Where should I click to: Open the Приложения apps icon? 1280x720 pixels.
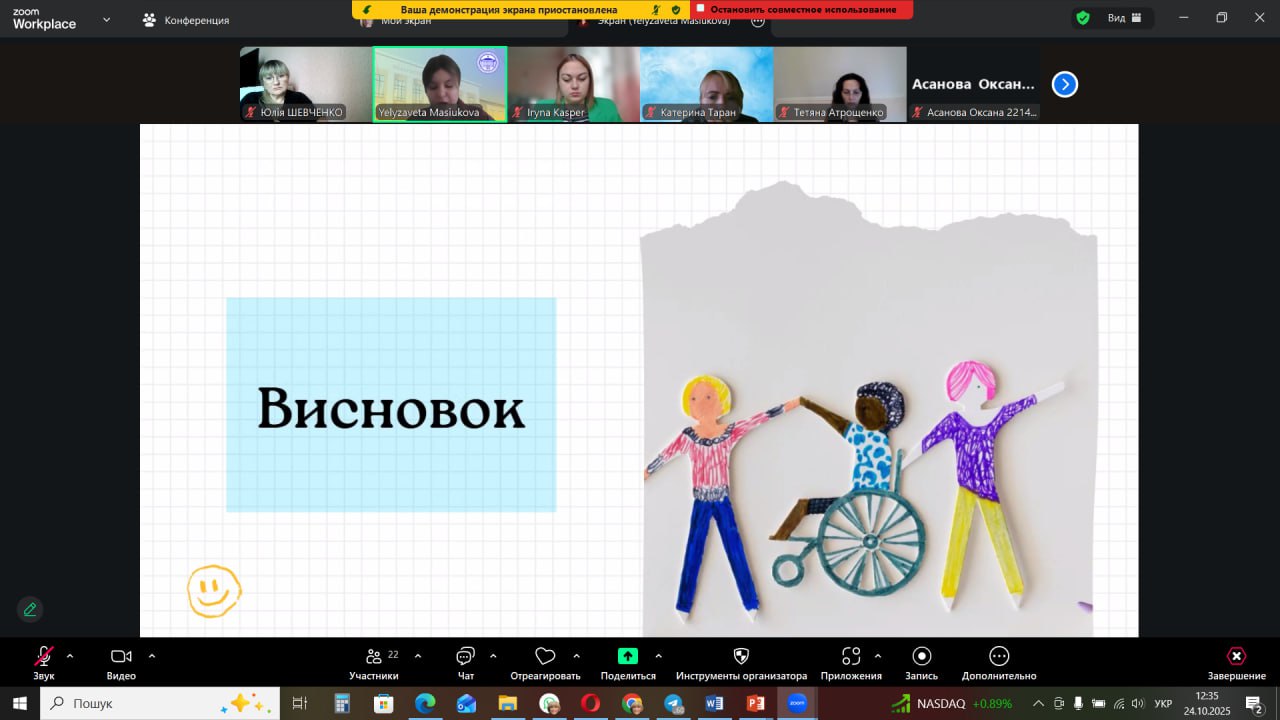click(851, 657)
